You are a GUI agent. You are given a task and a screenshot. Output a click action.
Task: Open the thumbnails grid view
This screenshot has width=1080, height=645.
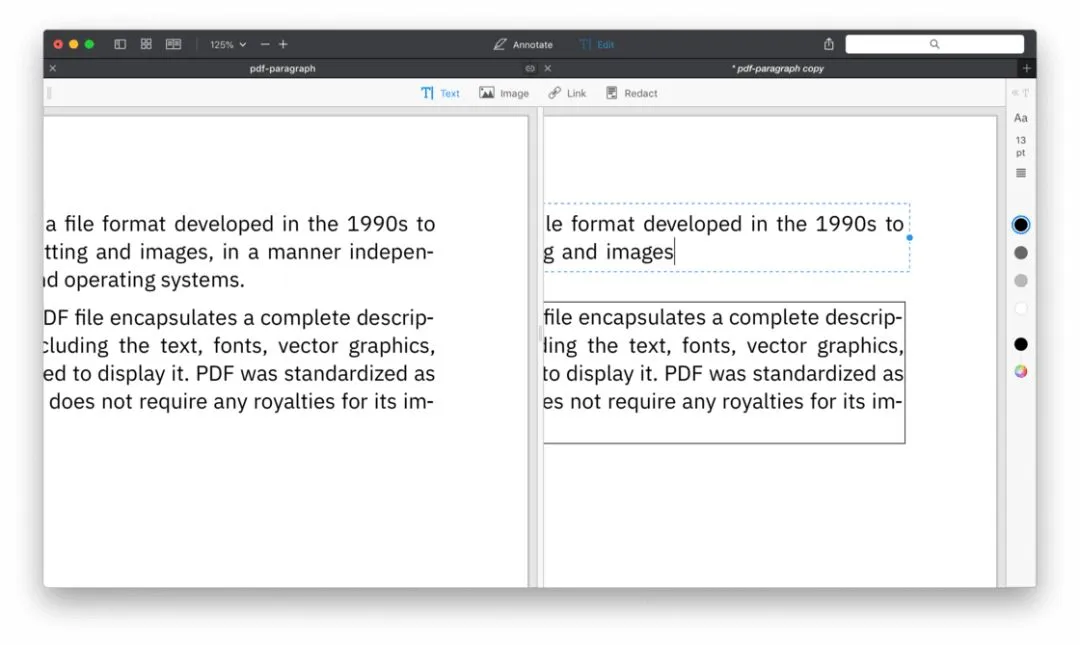point(146,44)
